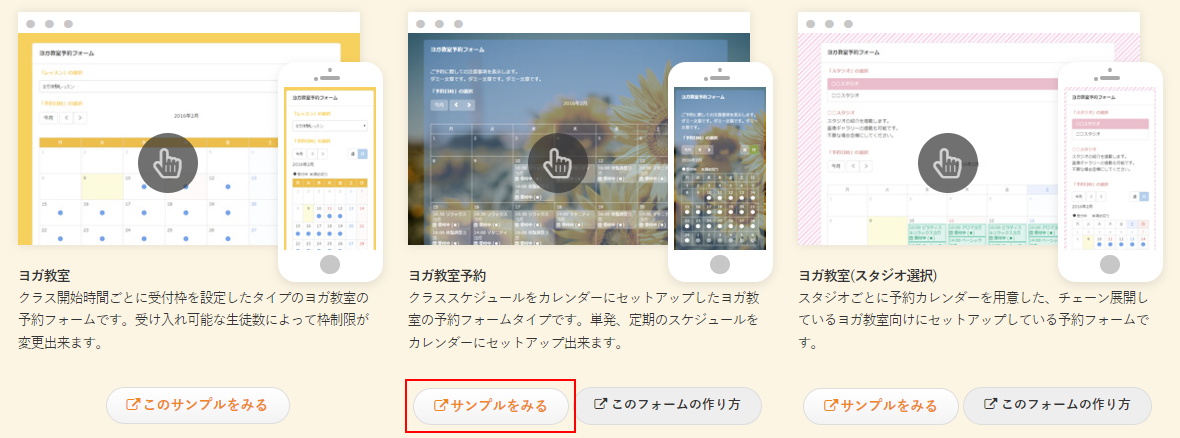Open サンプルをみる for ヨガ教室予約
Image resolution: width=1180 pixels, height=438 pixels.
491,406
